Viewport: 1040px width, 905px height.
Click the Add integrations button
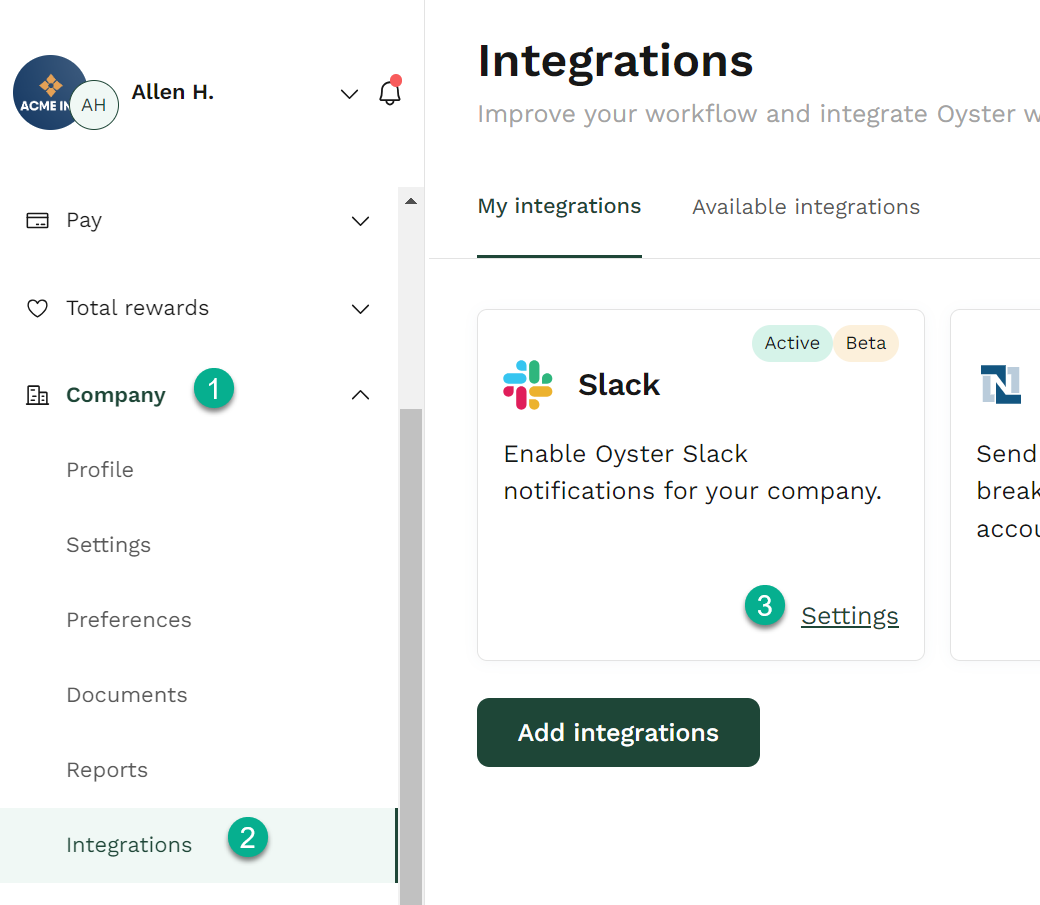(x=618, y=732)
